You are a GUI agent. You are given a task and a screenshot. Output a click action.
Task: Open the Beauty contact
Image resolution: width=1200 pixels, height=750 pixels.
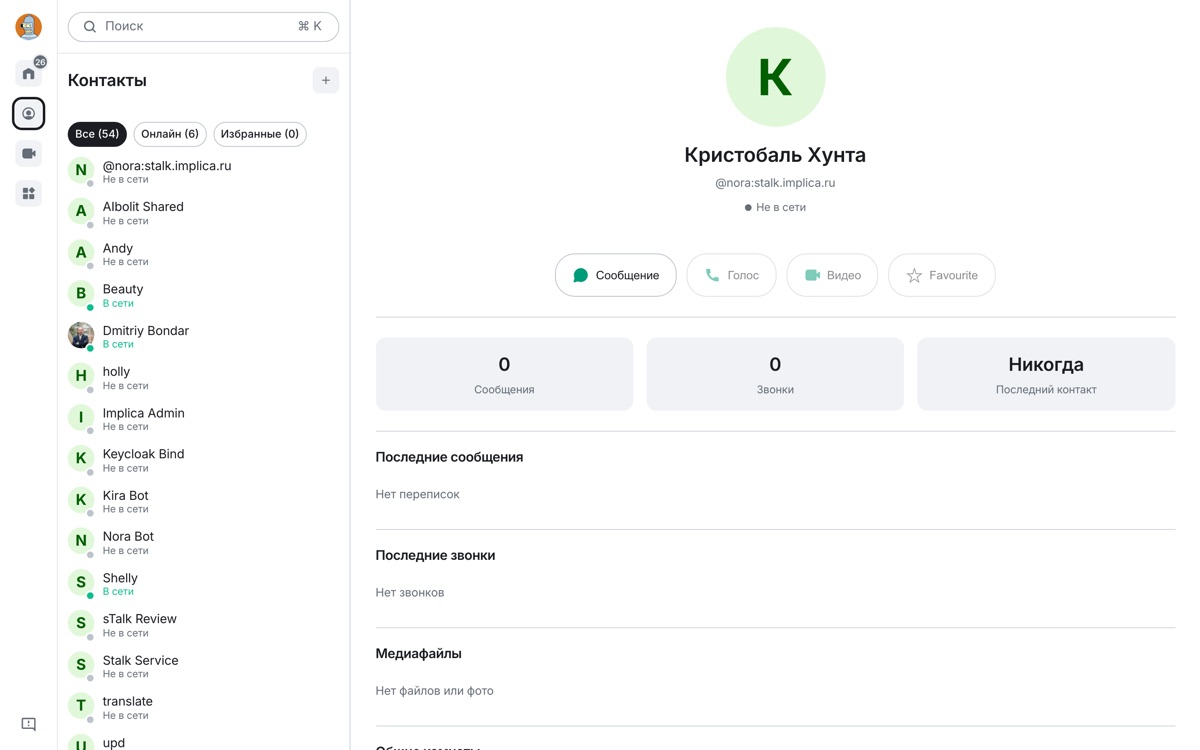pyautogui.click(x=203, y=295)
